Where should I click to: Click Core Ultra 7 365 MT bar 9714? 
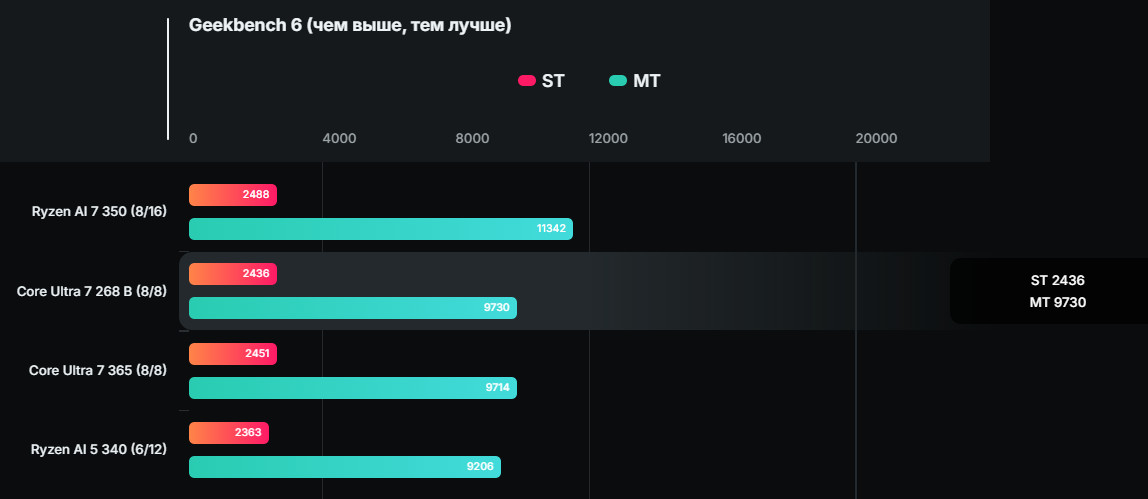click(x=352, y=388)
